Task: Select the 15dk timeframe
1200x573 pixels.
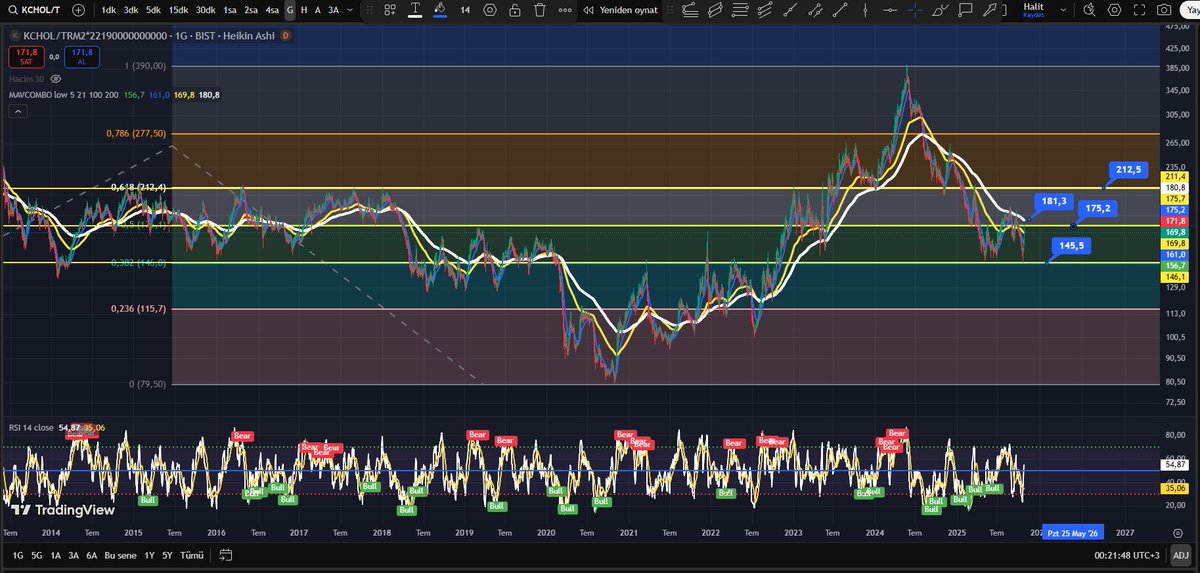Action: click(178, 9)
